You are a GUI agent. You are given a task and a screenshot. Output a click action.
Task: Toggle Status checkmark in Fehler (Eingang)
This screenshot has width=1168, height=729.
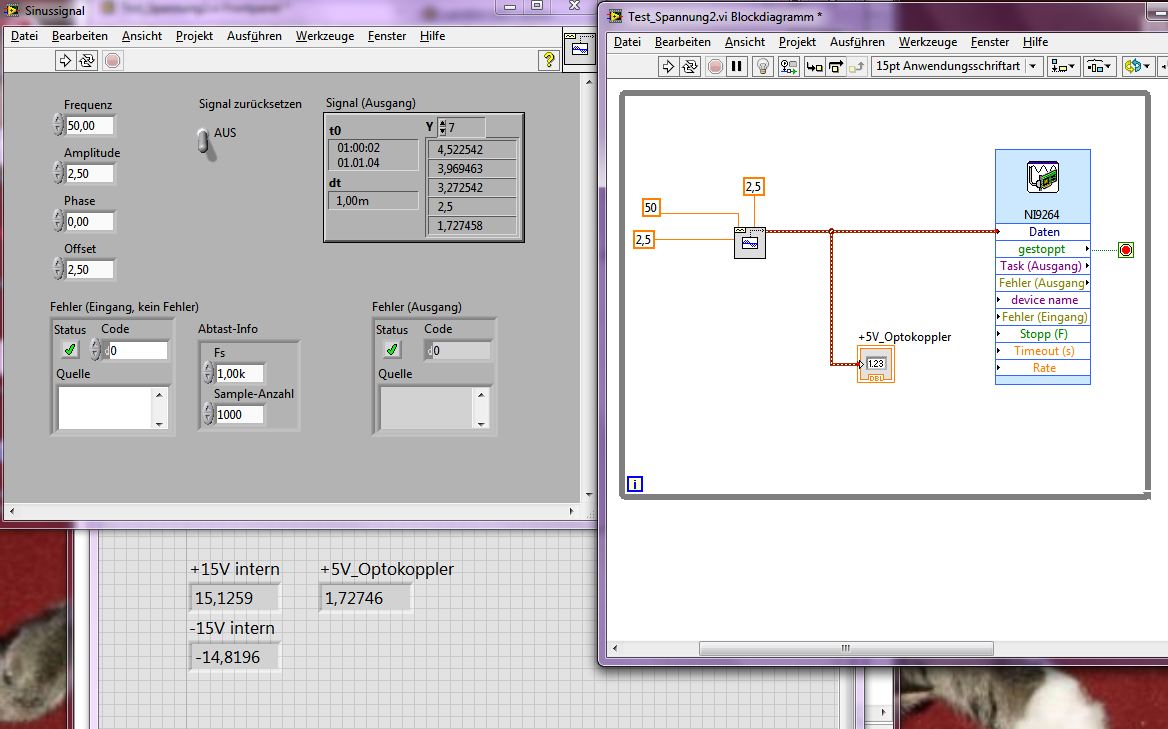70,349
